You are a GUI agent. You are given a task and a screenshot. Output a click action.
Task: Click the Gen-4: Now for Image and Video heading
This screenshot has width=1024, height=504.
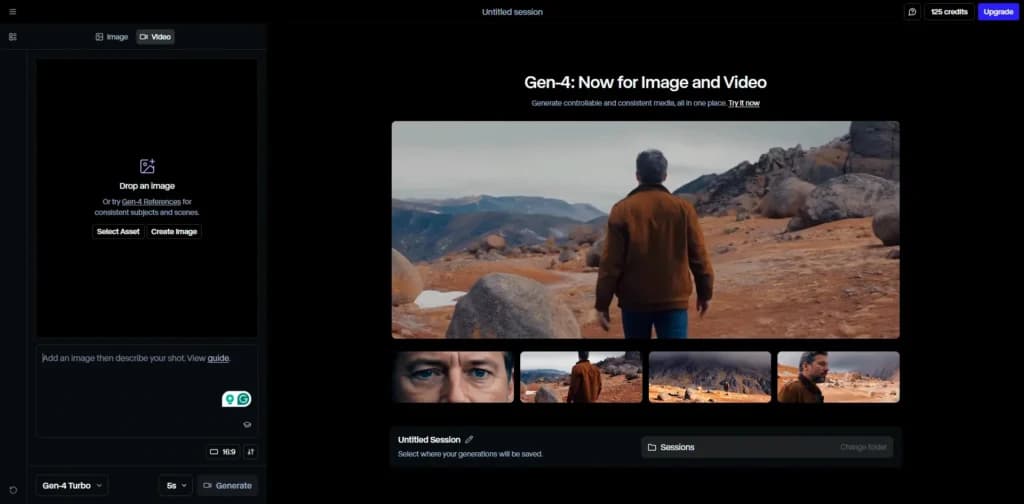tap(645, 83)
